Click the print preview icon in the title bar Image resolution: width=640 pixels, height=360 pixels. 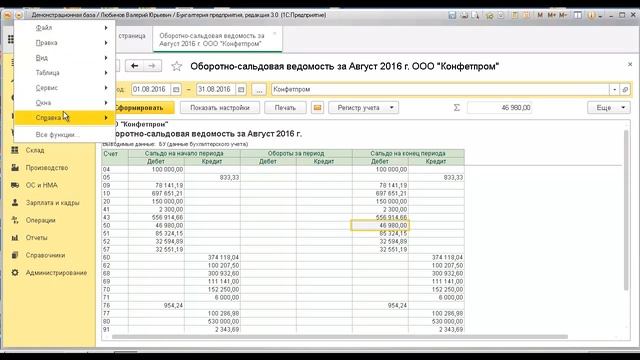[475, 15]
